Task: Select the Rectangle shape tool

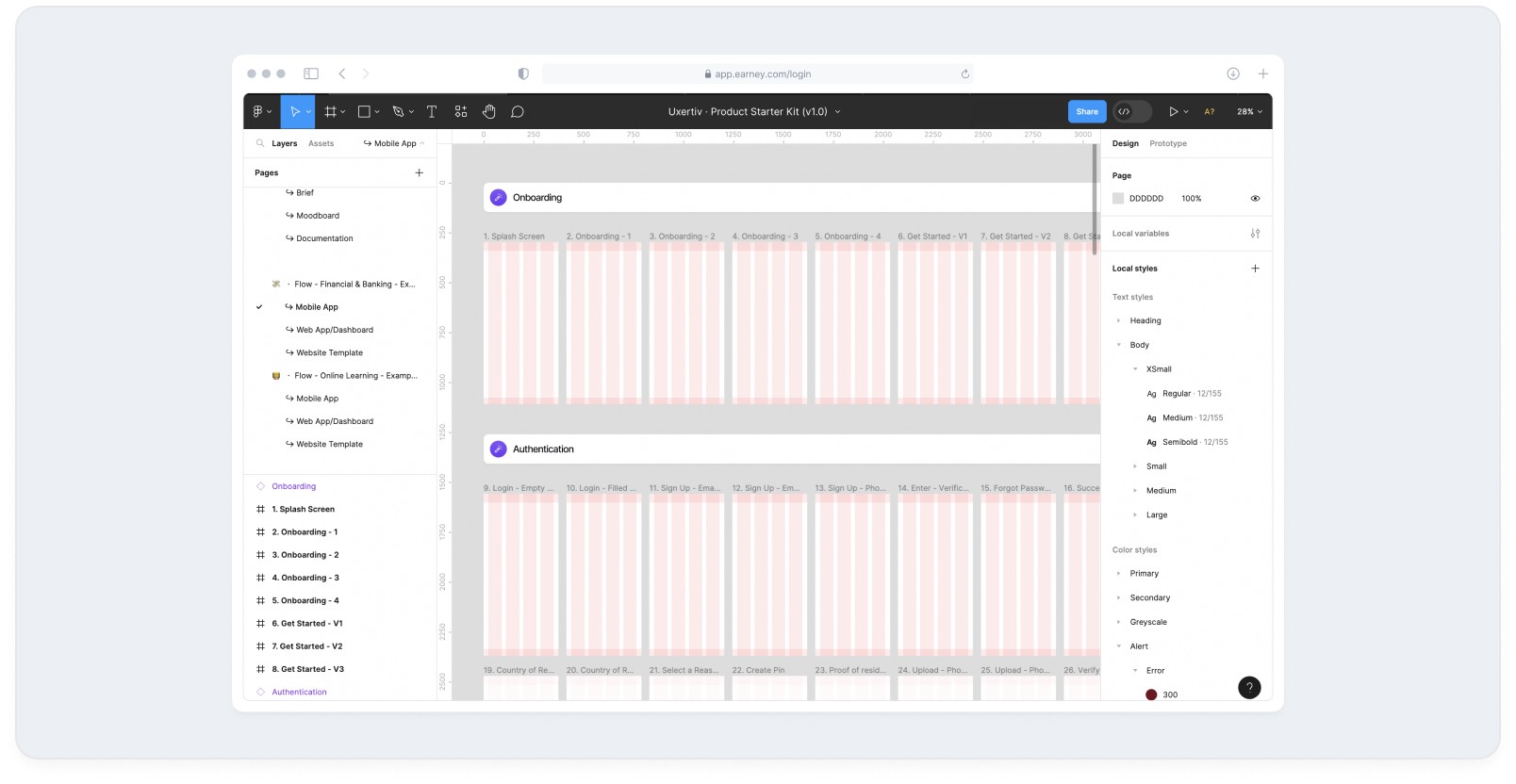Action: tap(364, 111)
